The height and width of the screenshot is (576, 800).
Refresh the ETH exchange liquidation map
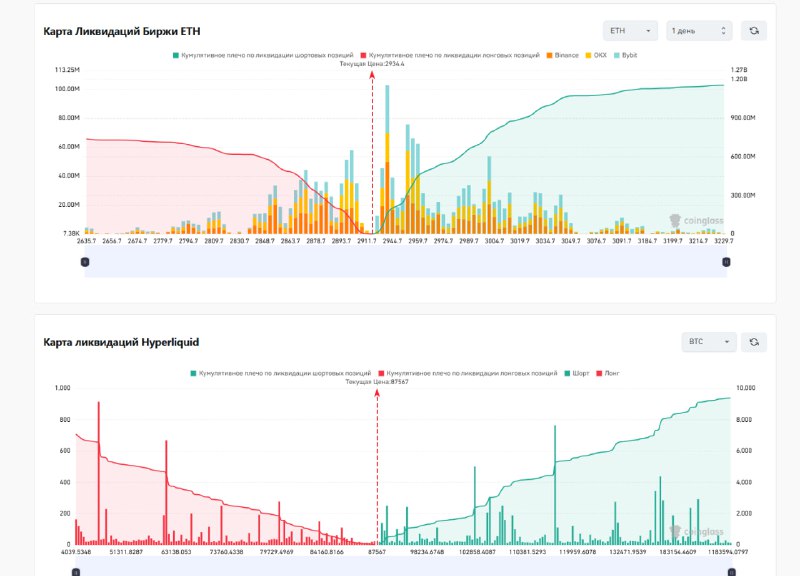pos(753,31)
